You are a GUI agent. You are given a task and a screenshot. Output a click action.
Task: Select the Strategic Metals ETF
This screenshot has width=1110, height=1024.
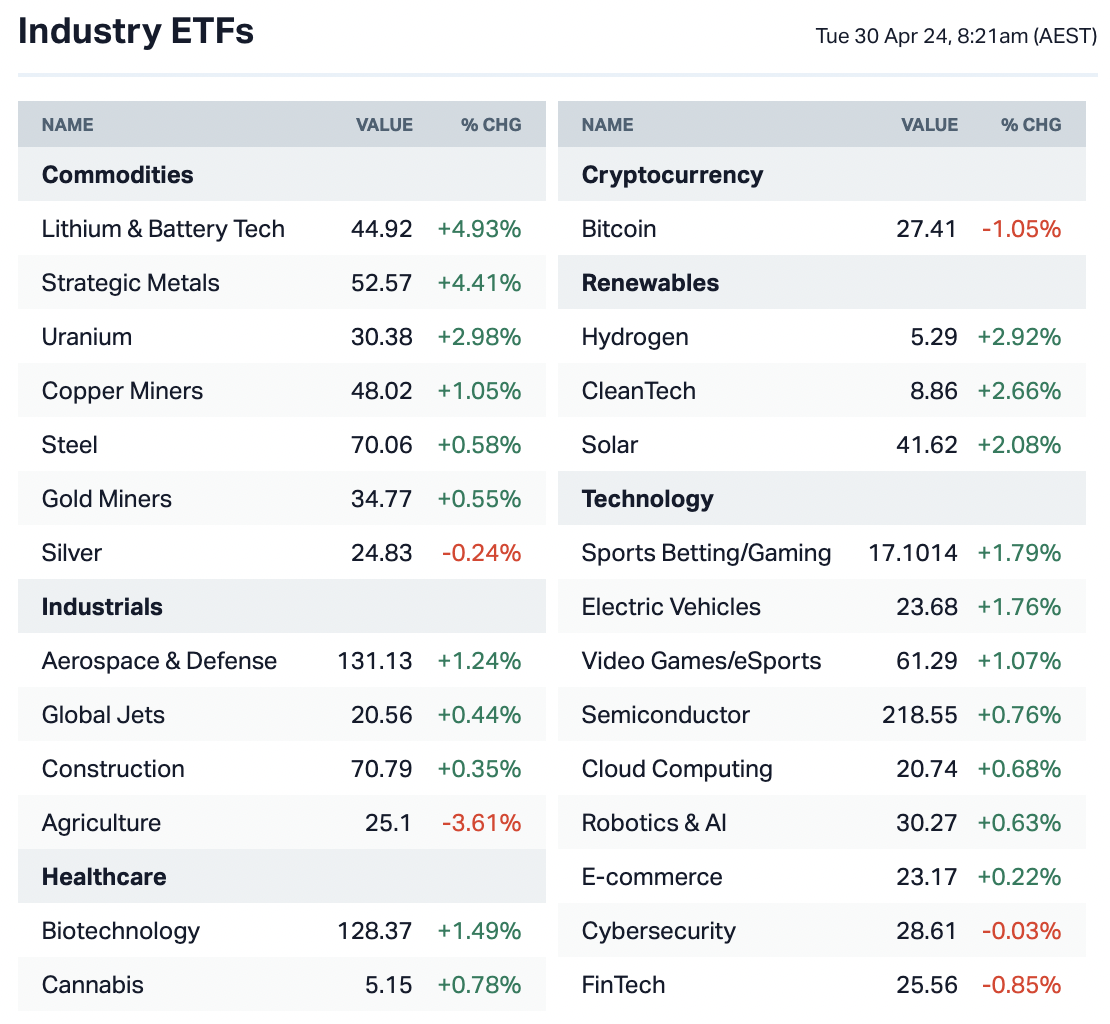pos(130,283)
